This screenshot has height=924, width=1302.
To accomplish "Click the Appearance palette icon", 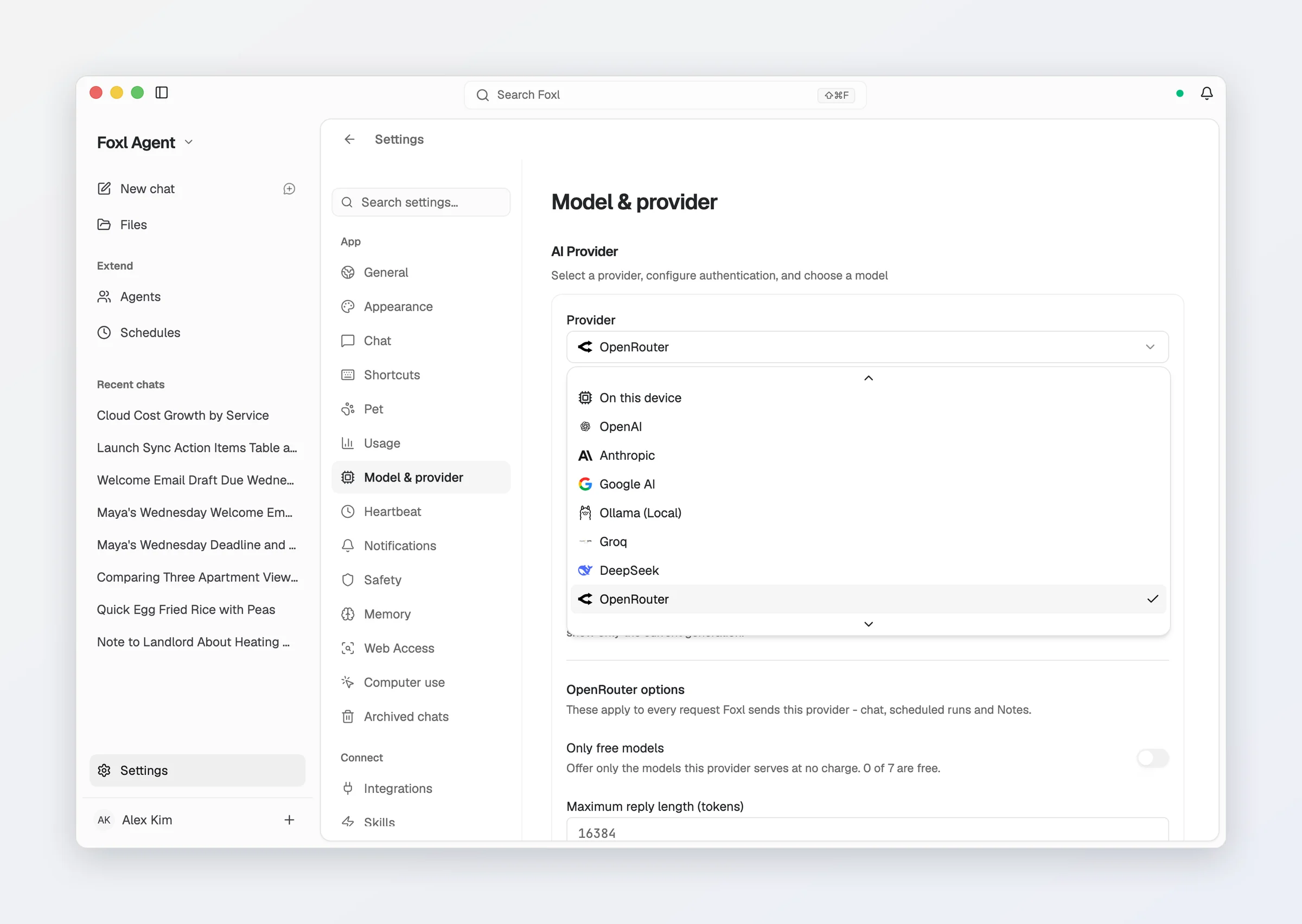I will click(x=348, y=307).
